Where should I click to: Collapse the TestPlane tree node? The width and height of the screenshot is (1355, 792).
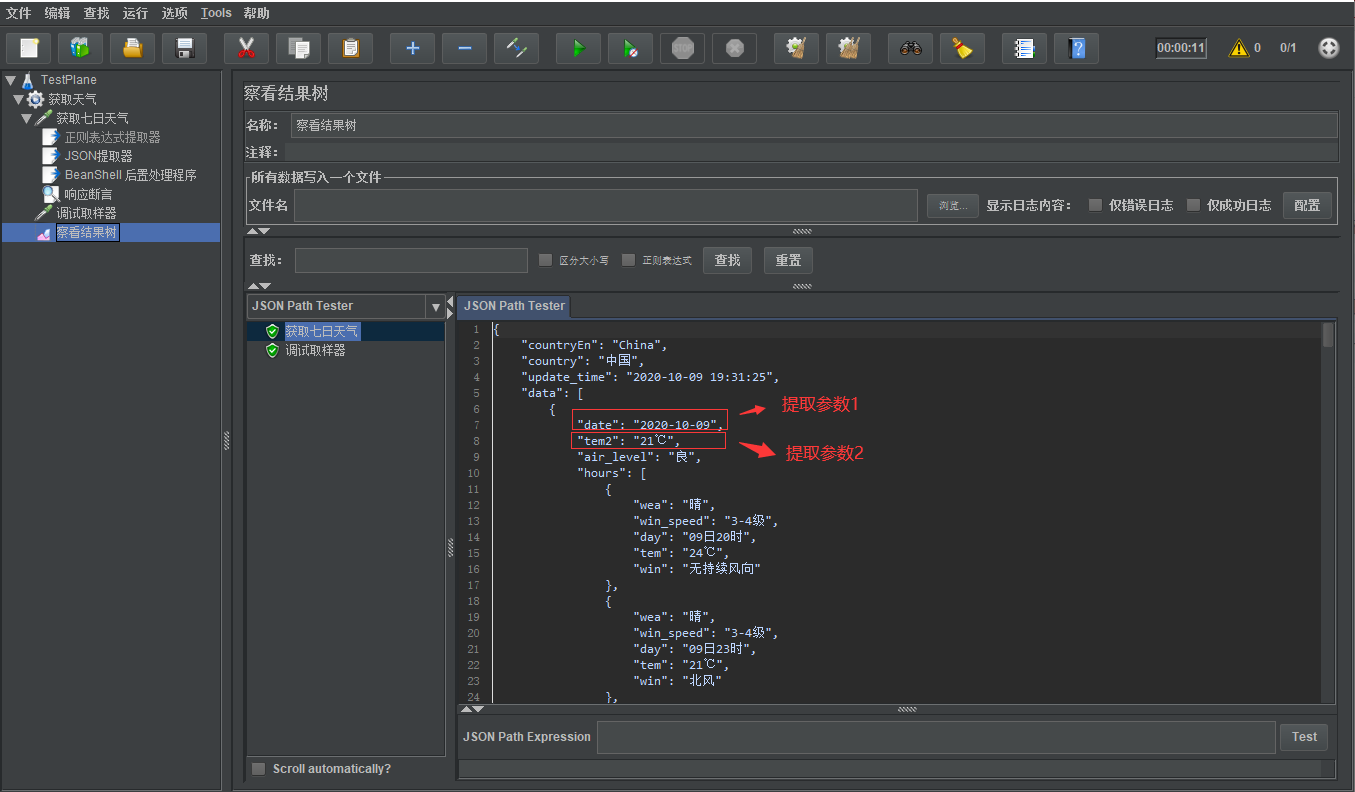(10, 80)
